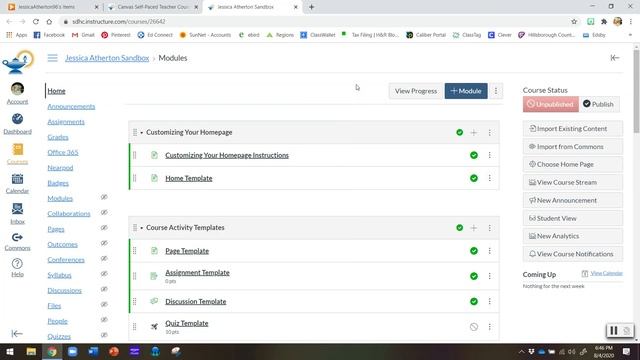Image resolution: width=640 pixels, height=360 pixels.
Task: Open options menu next to the Module button
Action: 496,91
